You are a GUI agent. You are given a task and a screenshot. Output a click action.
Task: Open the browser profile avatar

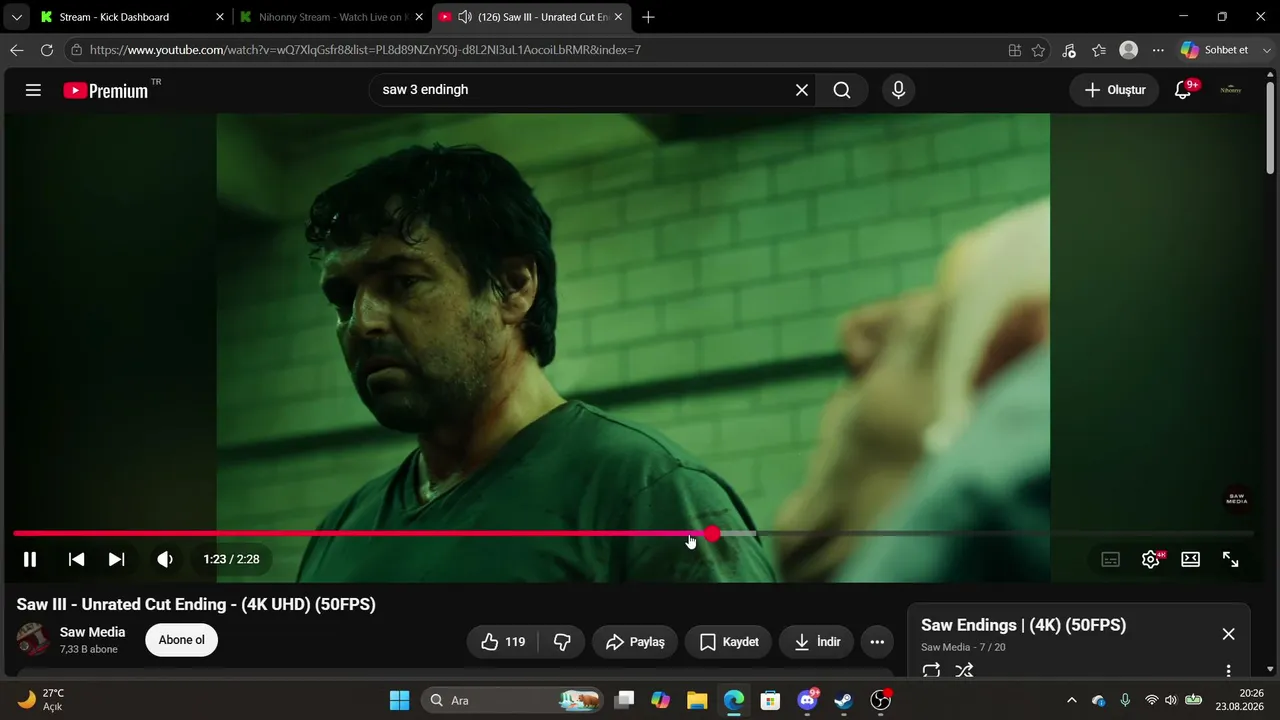tap(1129, 50)
